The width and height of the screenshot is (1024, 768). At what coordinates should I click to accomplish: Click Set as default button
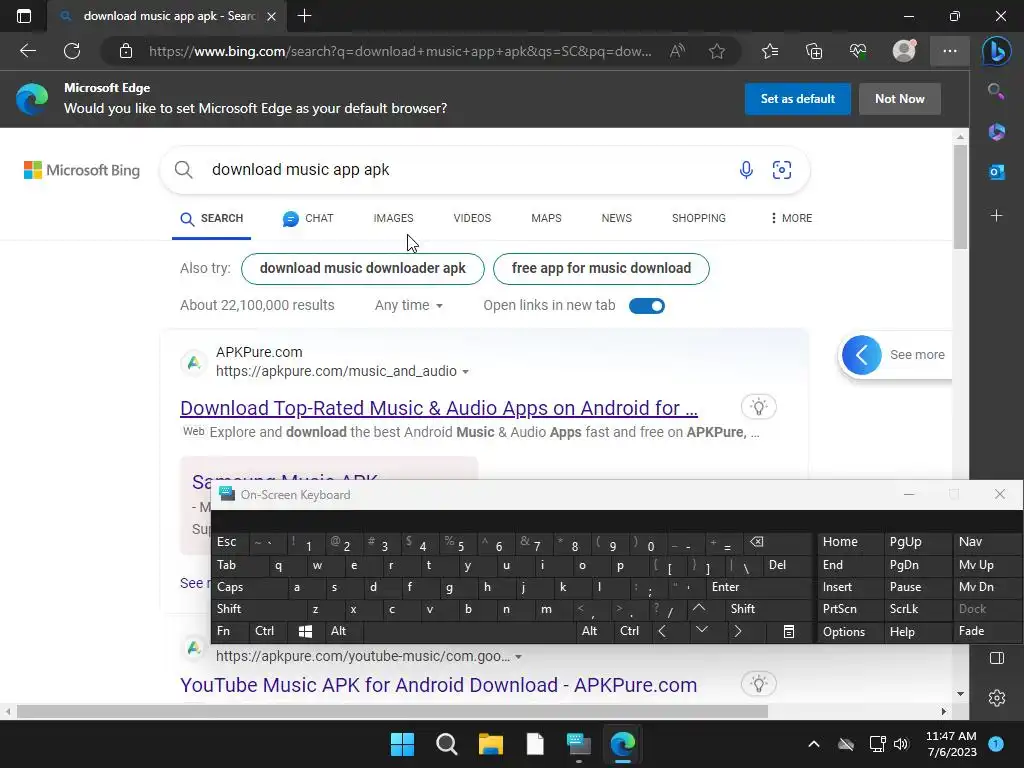pos(797,99)
